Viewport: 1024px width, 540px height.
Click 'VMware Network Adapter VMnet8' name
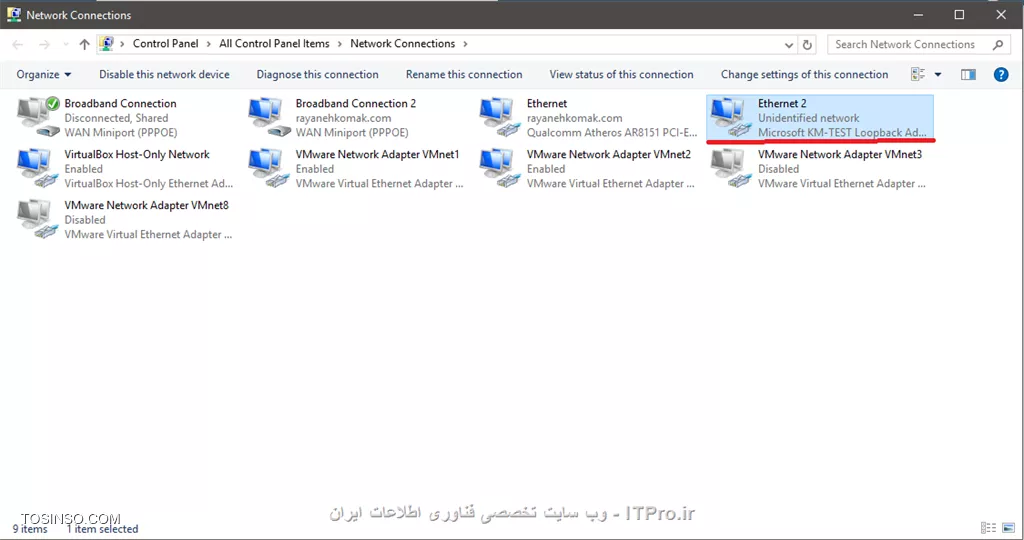click(x=146, y=205)
